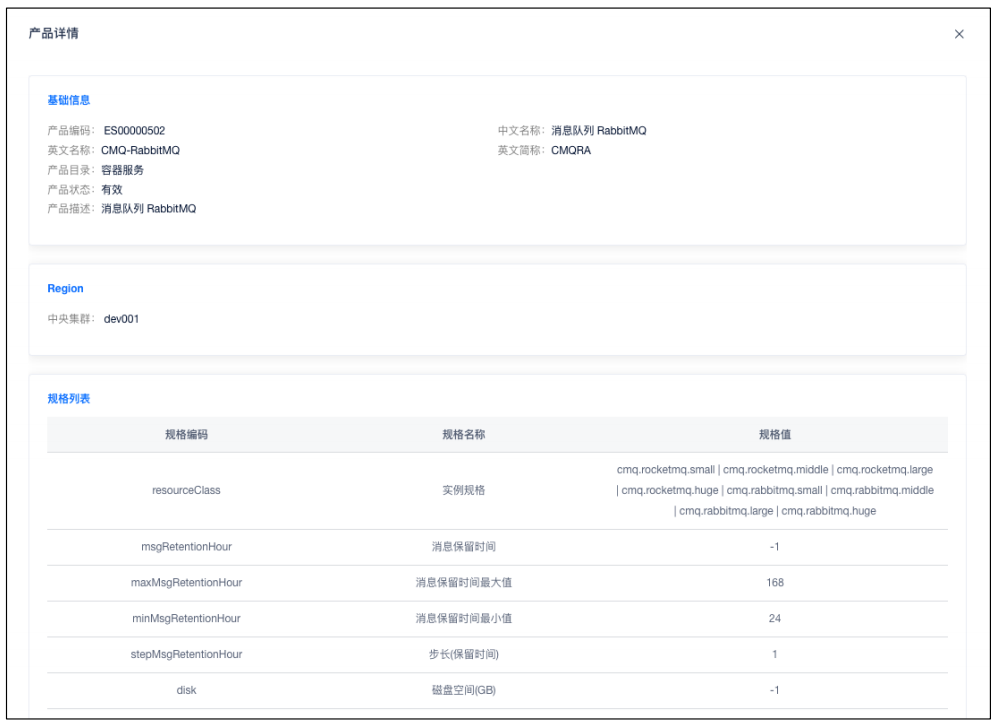
Task: Click the 步长(保留时间) cell
Action: [464, 654]
